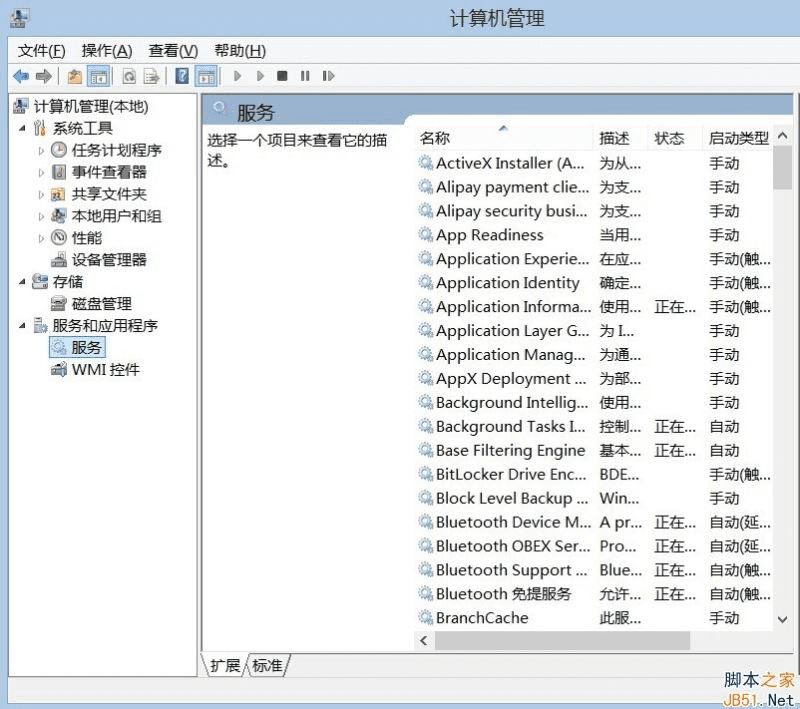The image size is (800, 709).
Task: Switch to the 扩展 tab
Action: tap(225, 666)
